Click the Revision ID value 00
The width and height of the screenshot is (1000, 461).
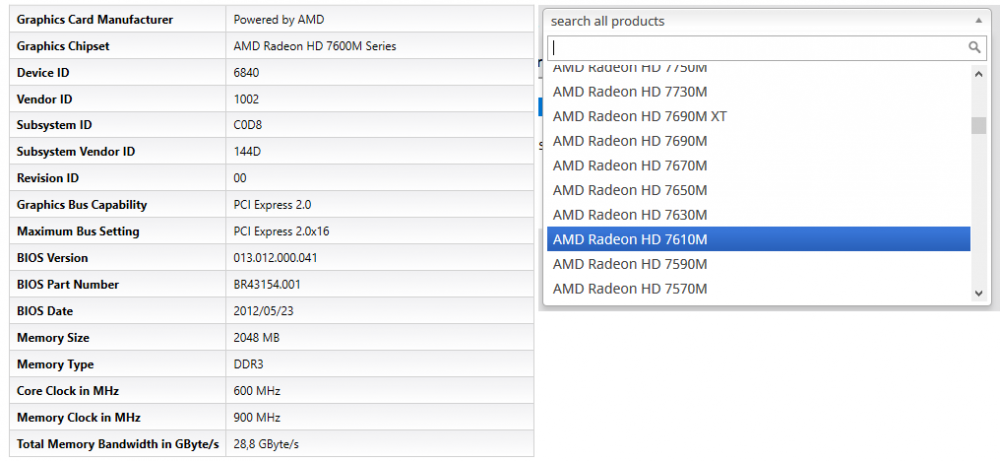coord(240,178)
